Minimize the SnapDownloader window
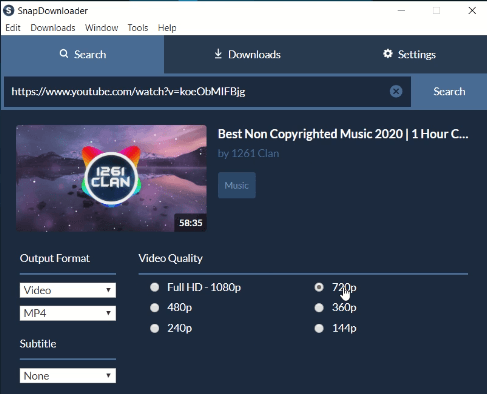Screen dimensions: 487x394 pyautogui.click(x=401, y=10)
